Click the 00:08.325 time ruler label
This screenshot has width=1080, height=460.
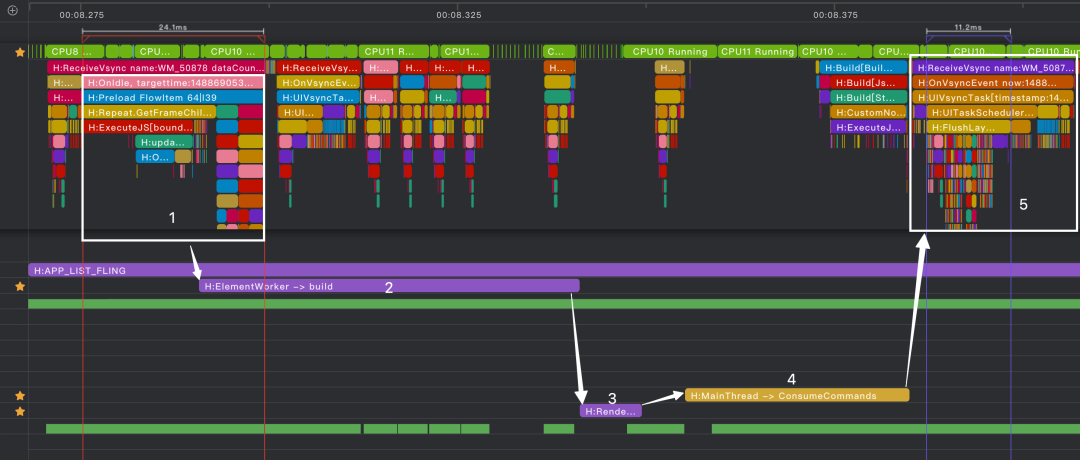point(459,14)
